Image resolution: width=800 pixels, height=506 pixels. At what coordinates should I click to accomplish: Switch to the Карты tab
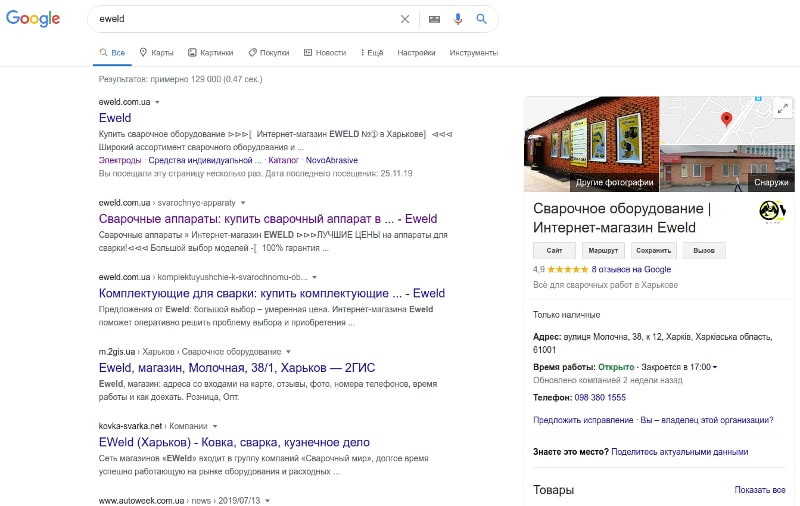coord(157,53)
